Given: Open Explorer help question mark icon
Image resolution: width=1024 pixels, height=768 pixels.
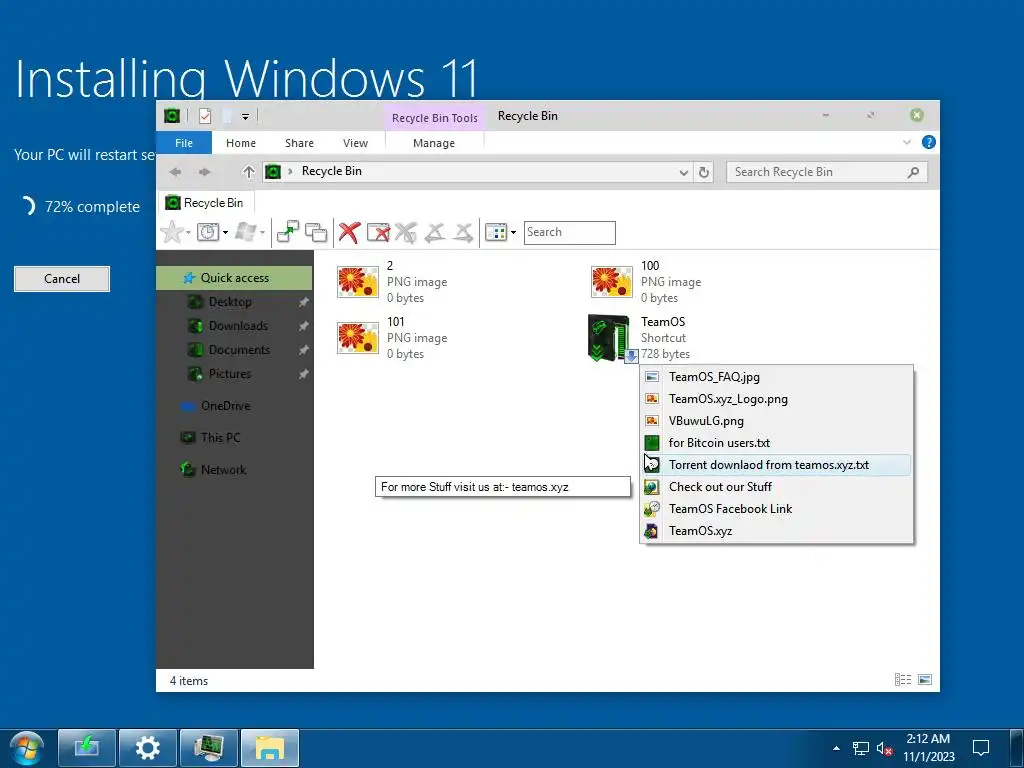Looking at the screenshot, I should click(928, 142).
